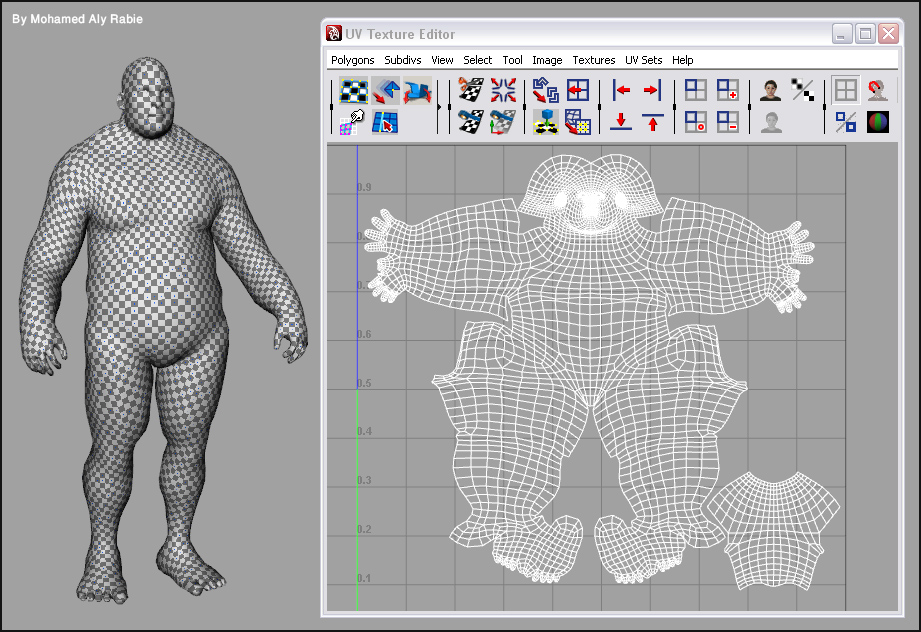Toggle texture borders blue squares icon

846,122
